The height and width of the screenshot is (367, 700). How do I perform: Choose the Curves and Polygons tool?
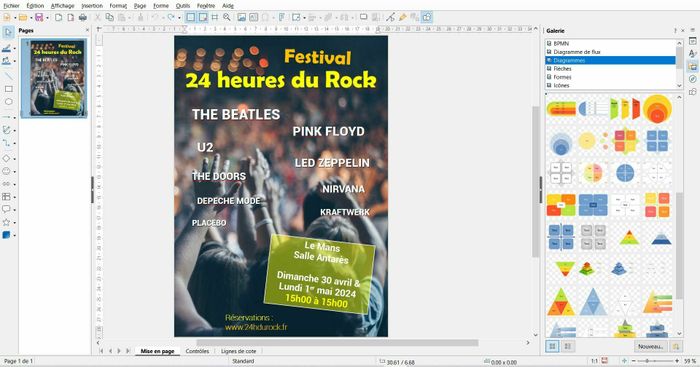pyautogui.click(x=6, y=130)
